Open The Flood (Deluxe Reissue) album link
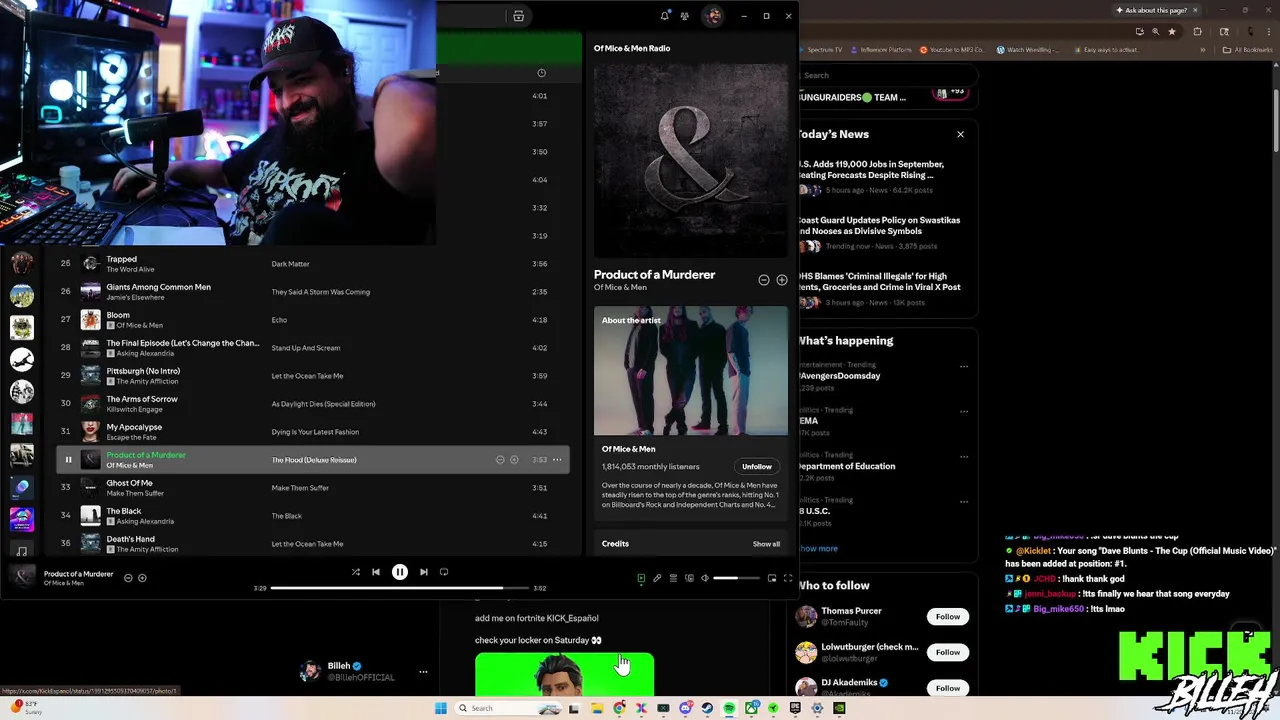The image size is (1280, 720). coord(314,460)
